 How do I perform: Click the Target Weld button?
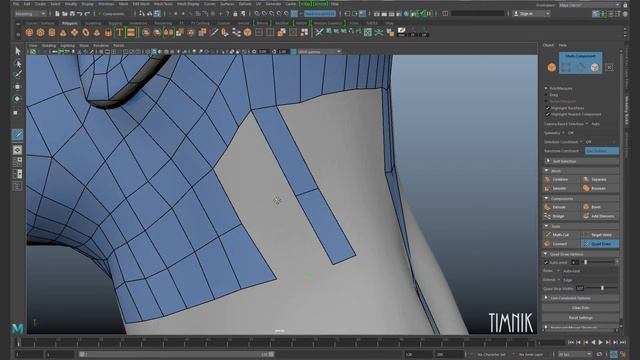[600, 235]
